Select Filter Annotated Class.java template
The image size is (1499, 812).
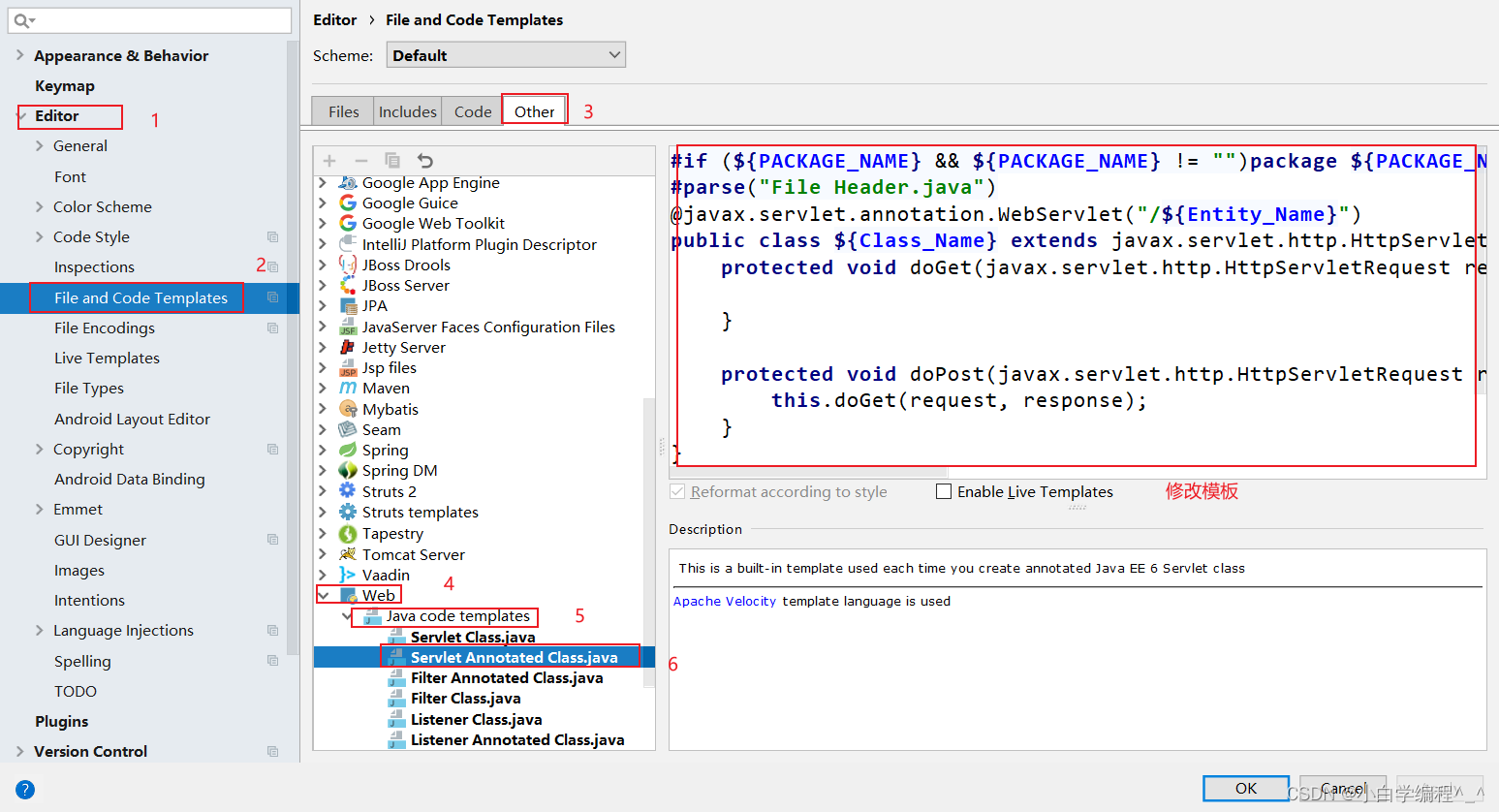[507, 677]
